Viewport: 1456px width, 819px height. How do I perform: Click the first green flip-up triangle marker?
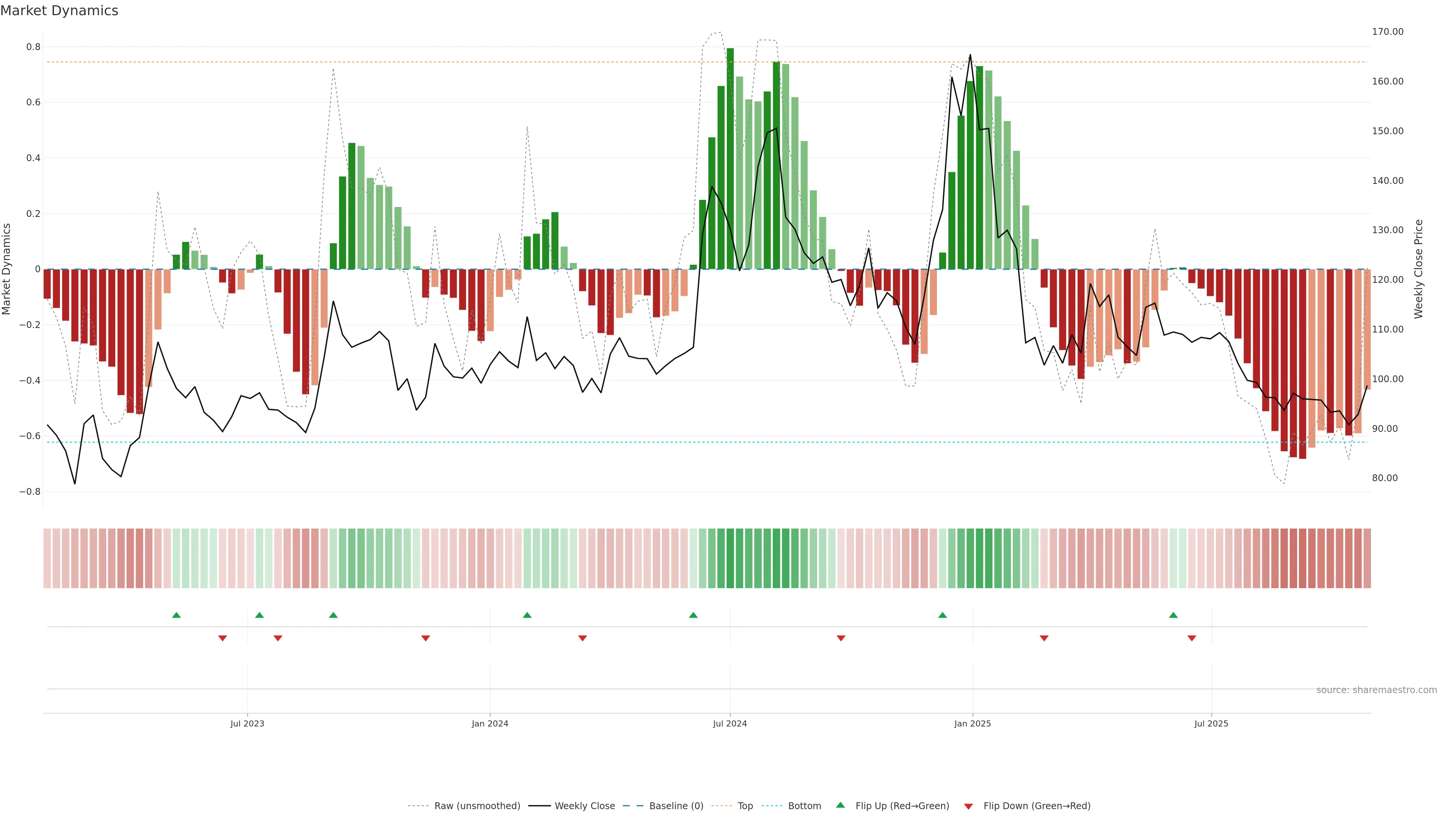[x=176, y=615]
